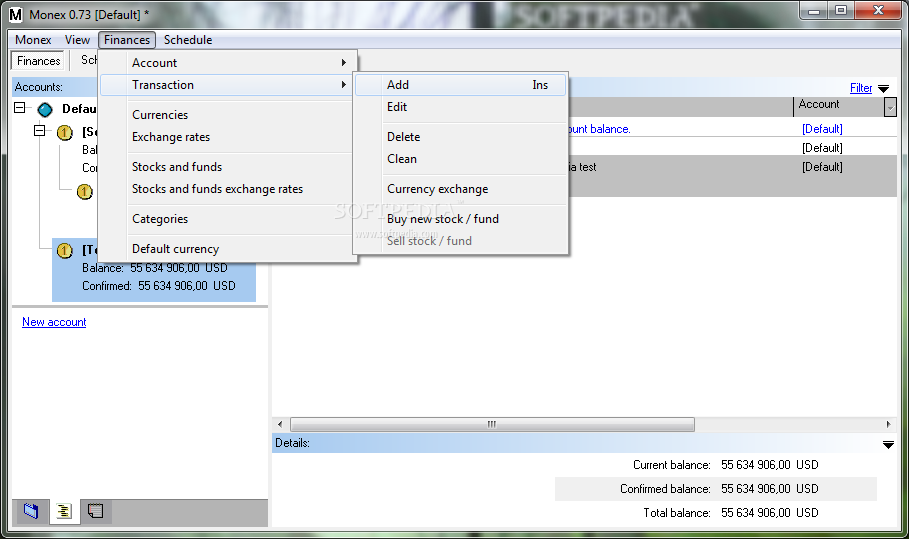
Task: Click the Monex M title bar icon
Action: [16, 14]
